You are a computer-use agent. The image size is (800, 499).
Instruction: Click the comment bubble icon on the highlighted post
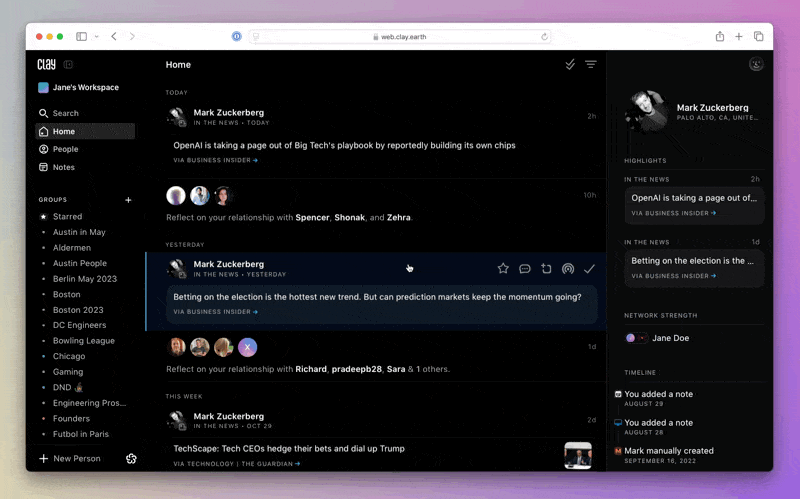(x=525, y=269)
